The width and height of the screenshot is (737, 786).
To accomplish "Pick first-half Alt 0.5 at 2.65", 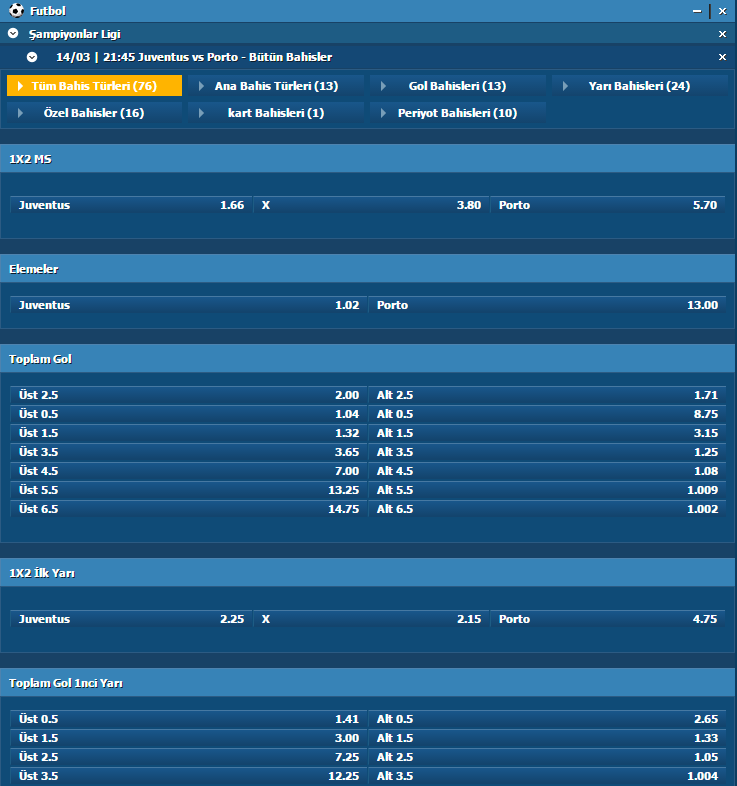I will (x=547, y=719).
